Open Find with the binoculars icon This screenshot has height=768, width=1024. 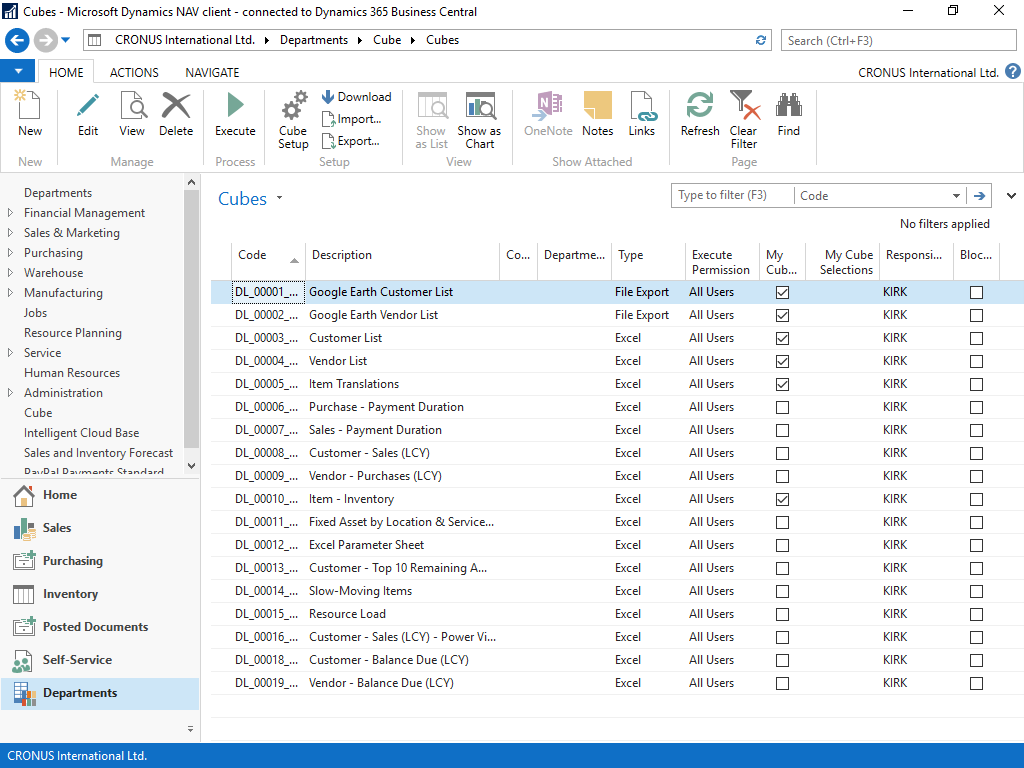(789, 114)
